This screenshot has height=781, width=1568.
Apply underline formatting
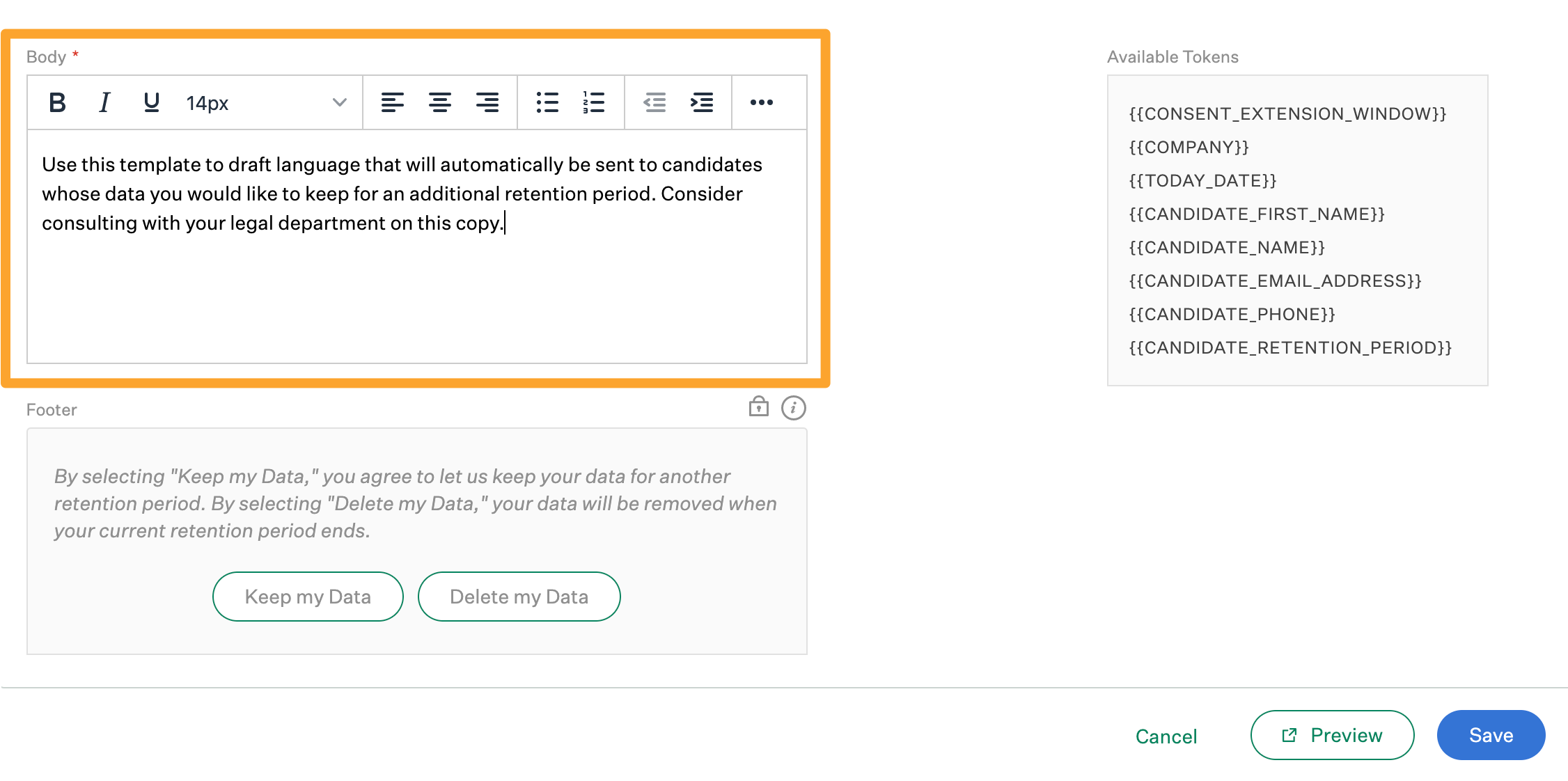tap(151, 102)
